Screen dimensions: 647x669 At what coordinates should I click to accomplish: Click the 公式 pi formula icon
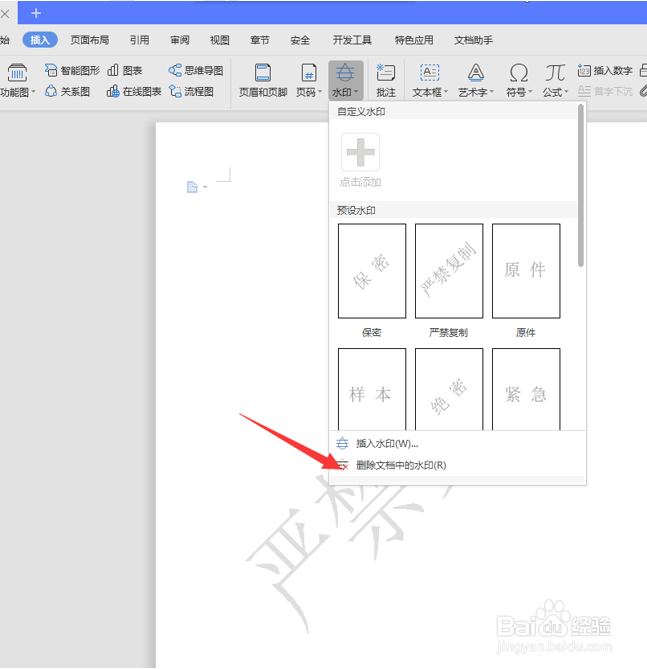555,73
